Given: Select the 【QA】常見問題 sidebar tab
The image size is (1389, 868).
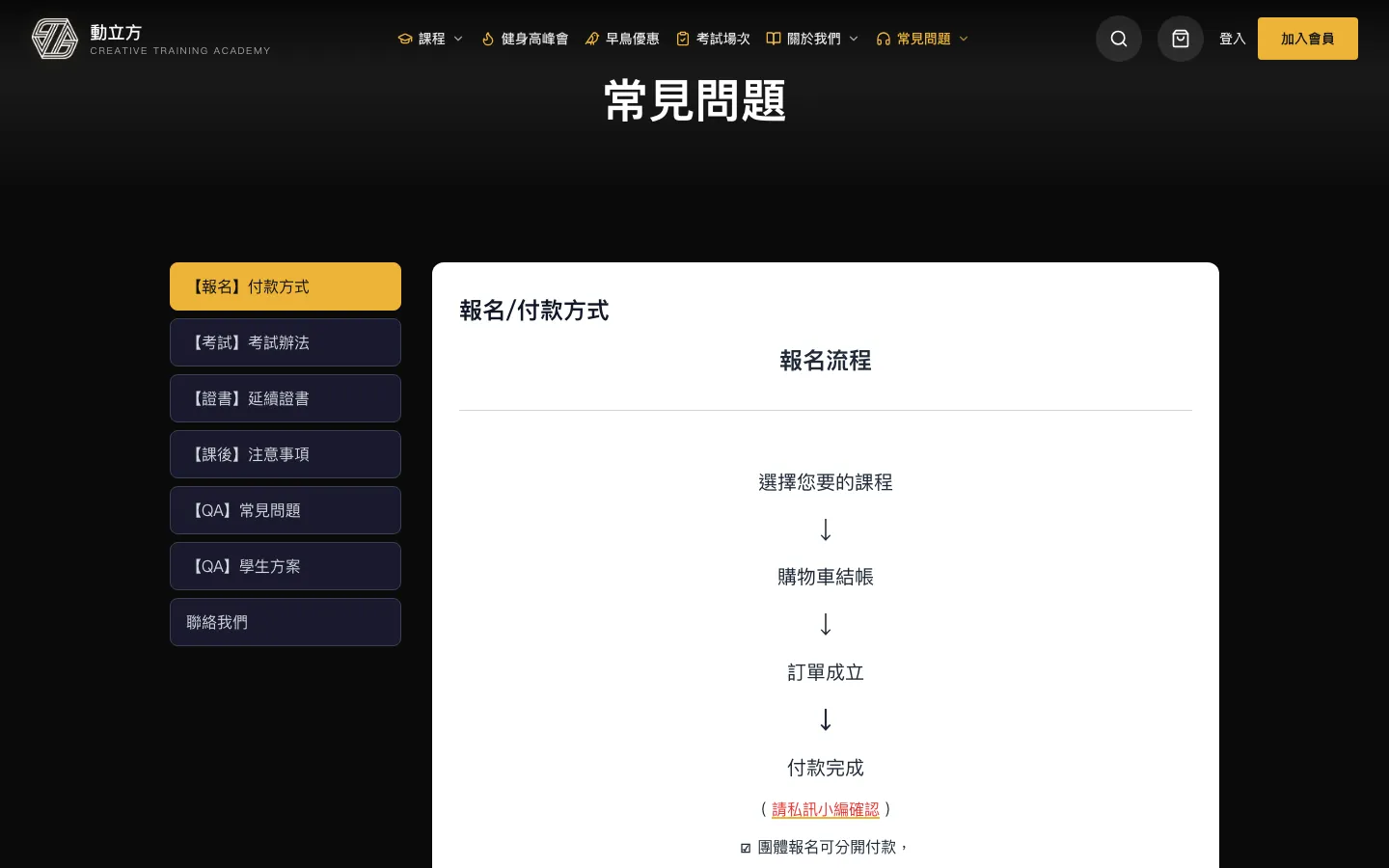Looking at the screenshot, I should tap(286, 510).
